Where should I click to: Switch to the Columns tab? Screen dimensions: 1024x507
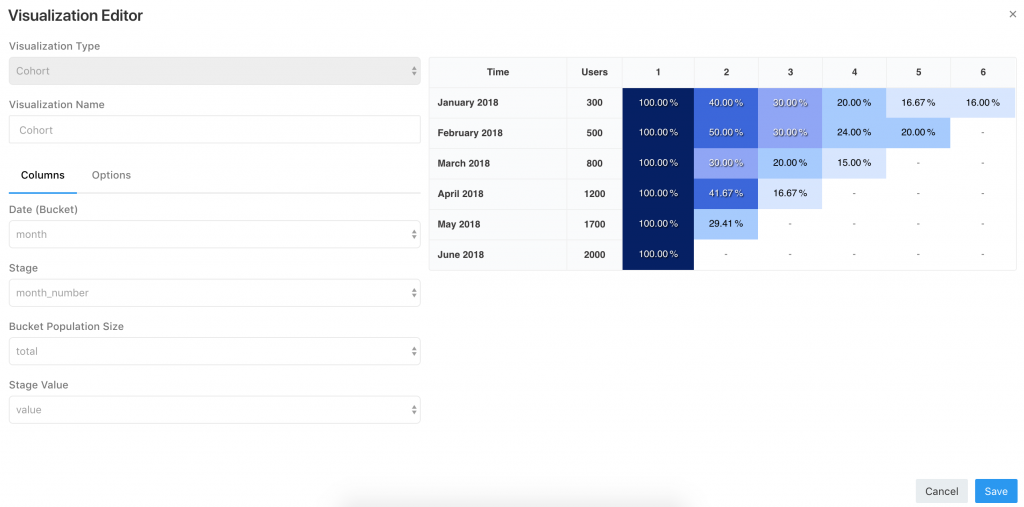[43, 175]
